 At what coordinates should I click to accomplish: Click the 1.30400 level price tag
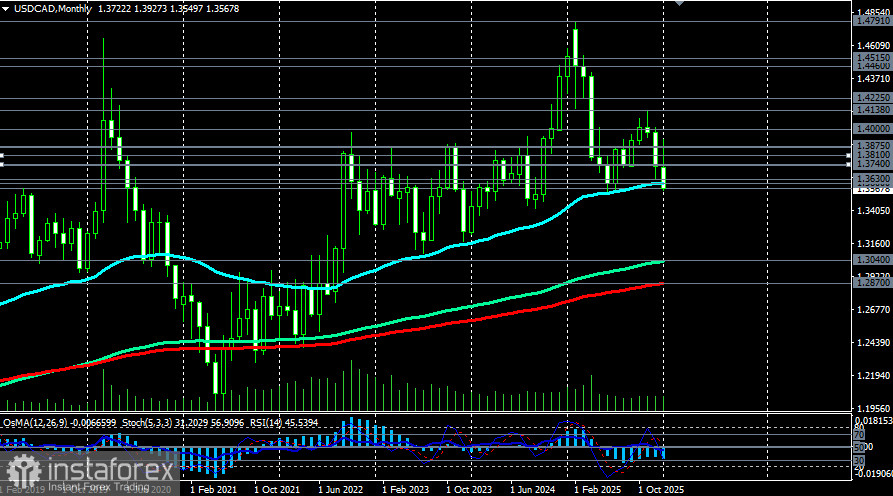pyautogui.click(x=872, y=260)
